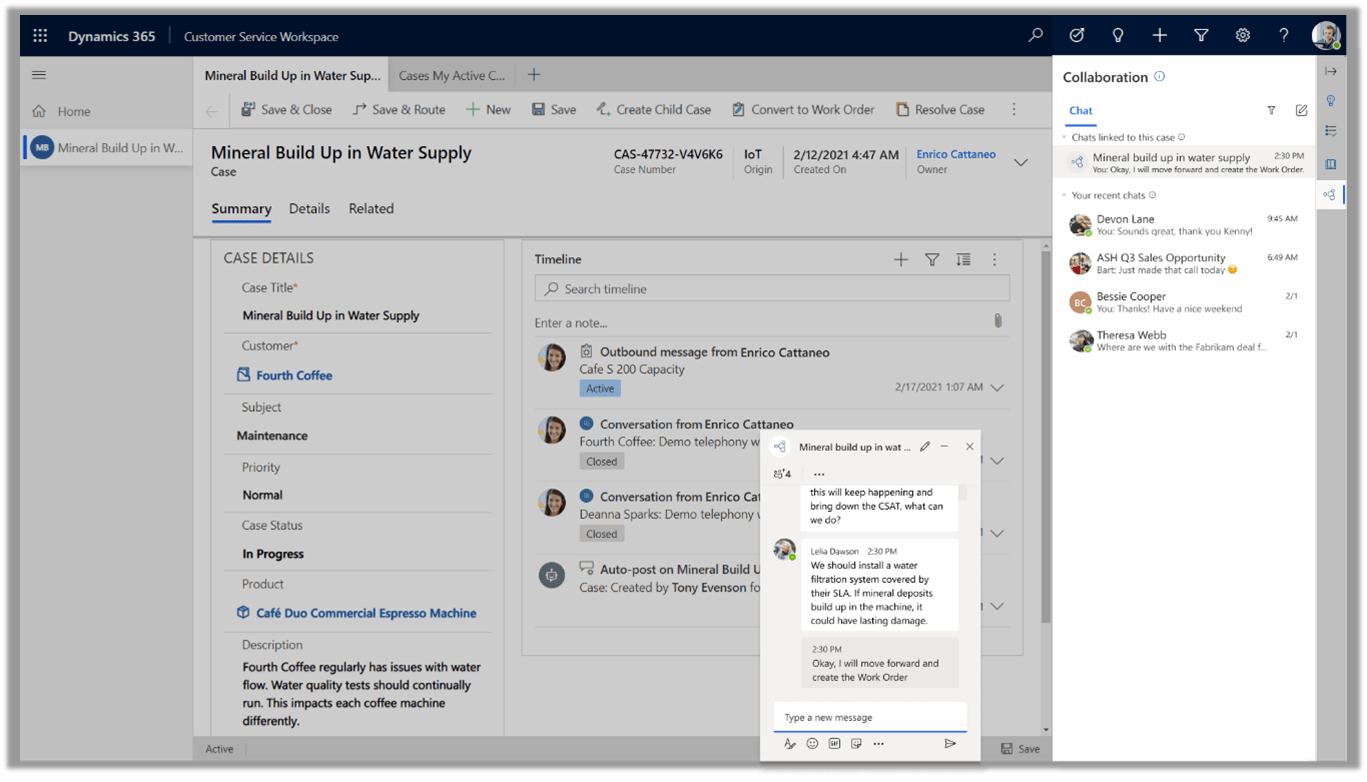Toggle the left site map hamburger menu

(x=39, y=75)
